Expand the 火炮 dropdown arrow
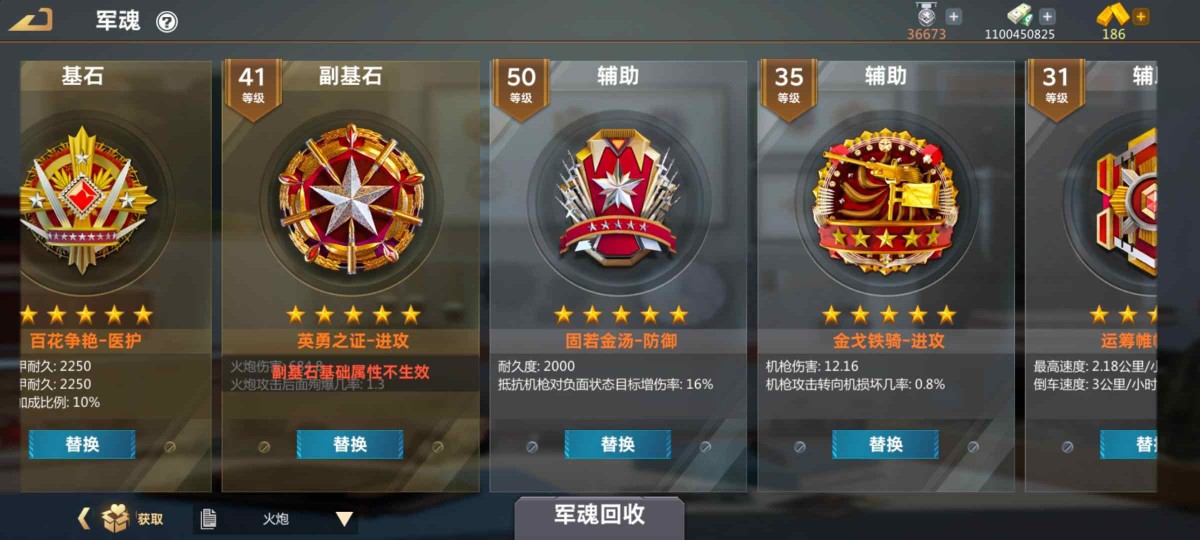 [344, 518]
